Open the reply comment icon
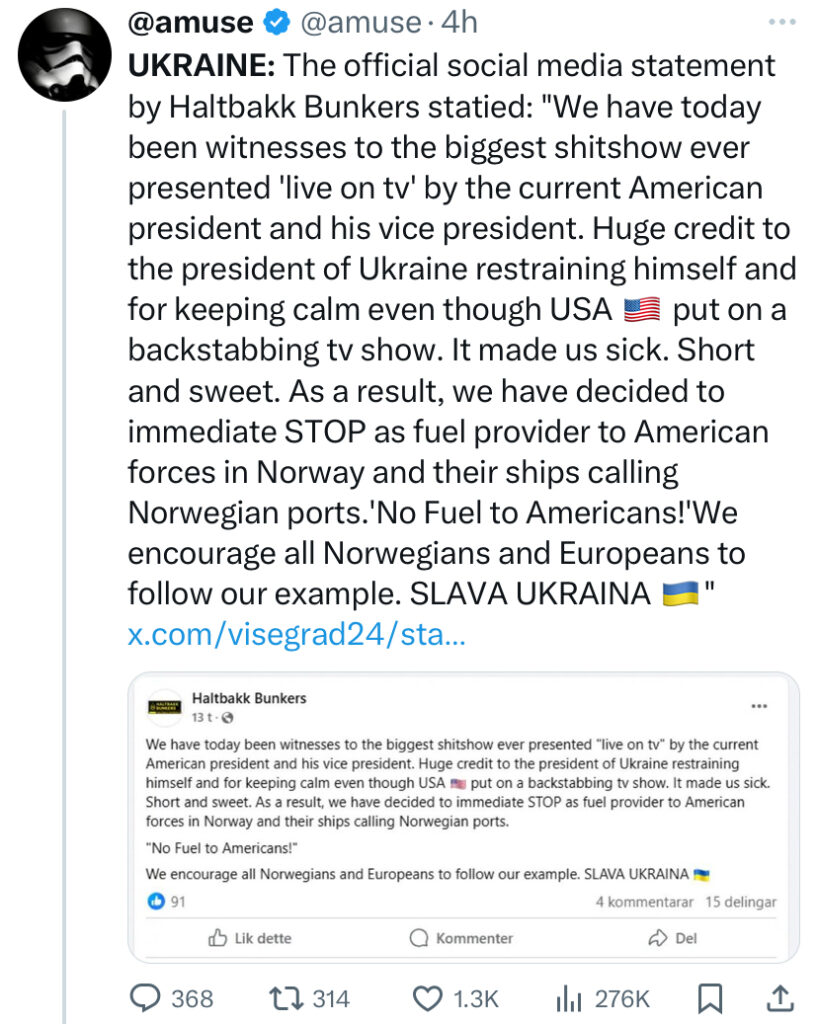818x1024 pixels. [145, 998]
